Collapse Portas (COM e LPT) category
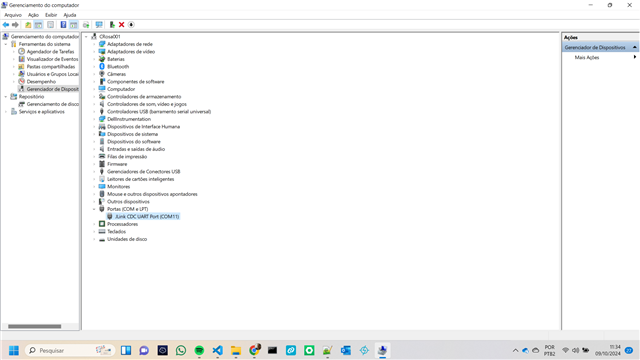The width and height of the screenshot is (640, 360). click(x=94, y=209)
